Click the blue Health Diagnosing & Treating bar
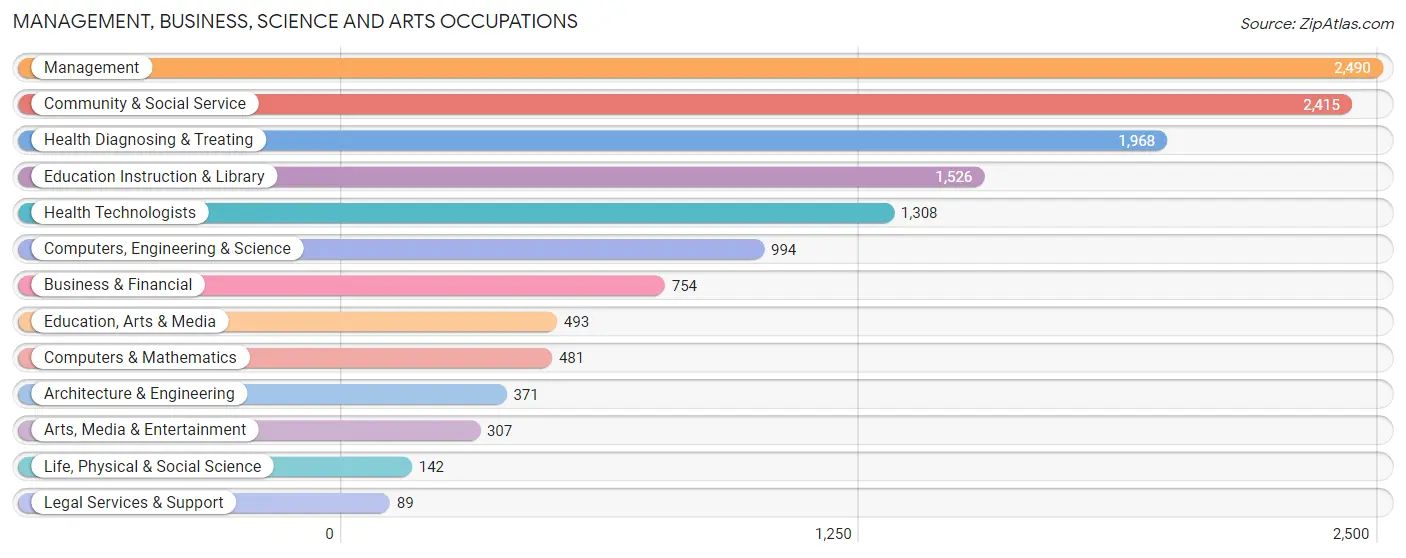1406x558 pixels. point(592,140)
